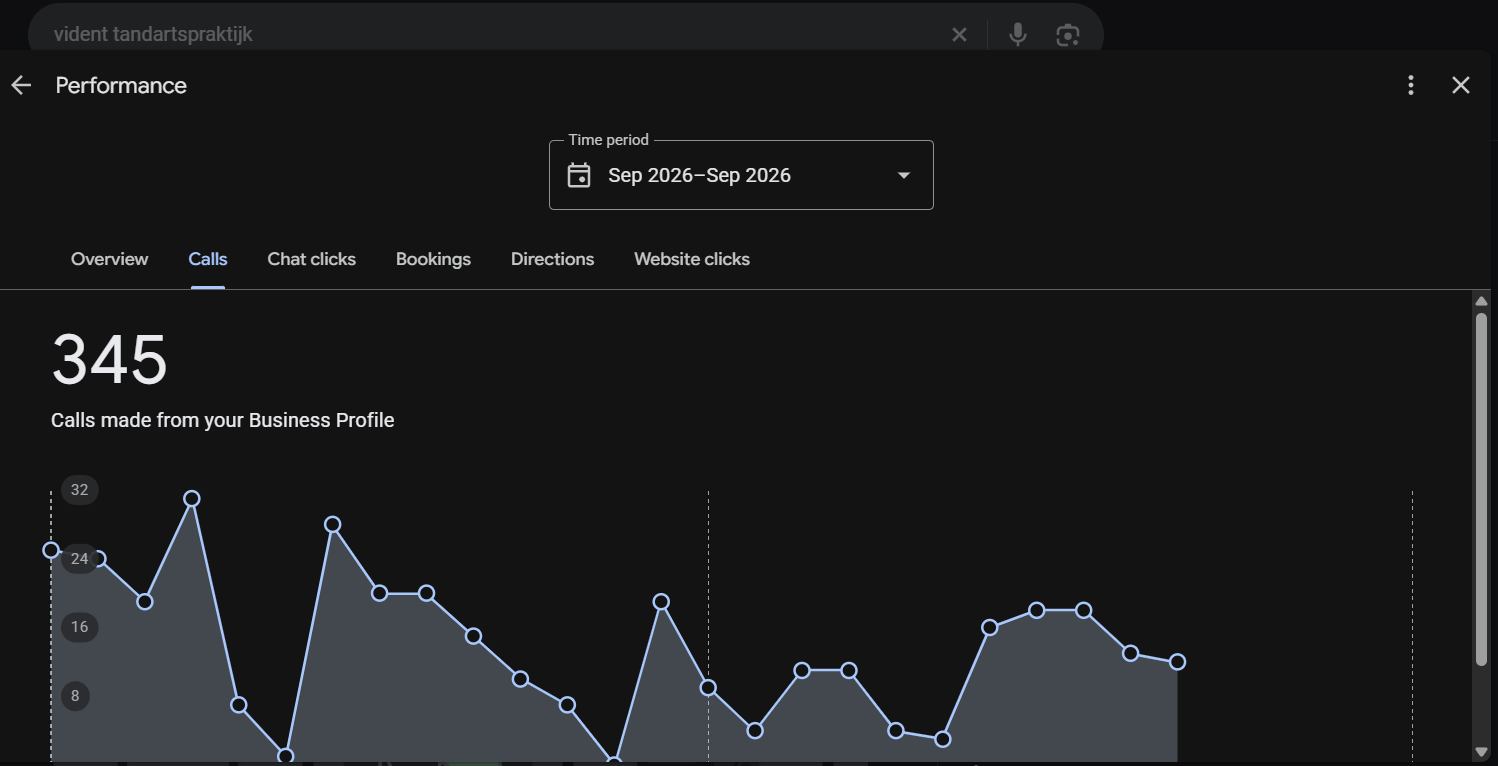This screenshot has width=1498, height=766.
Task: Select the Sep 2026–Sep 2026 date range text
Action: [x=699, y=176]
